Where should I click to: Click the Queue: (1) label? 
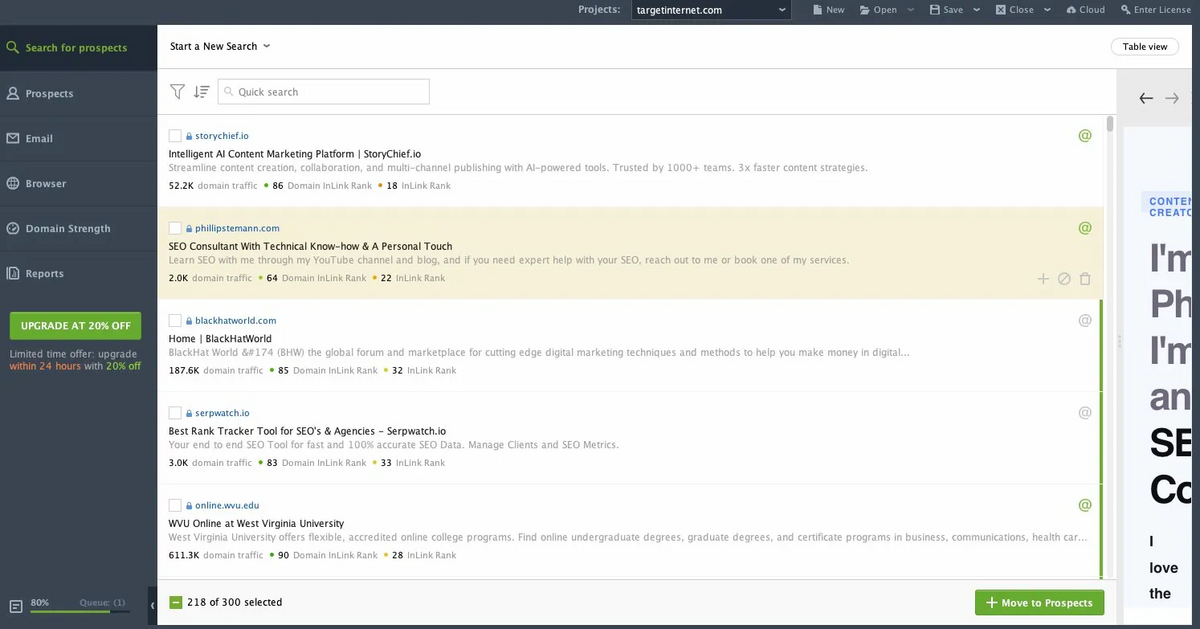[103, 603]
